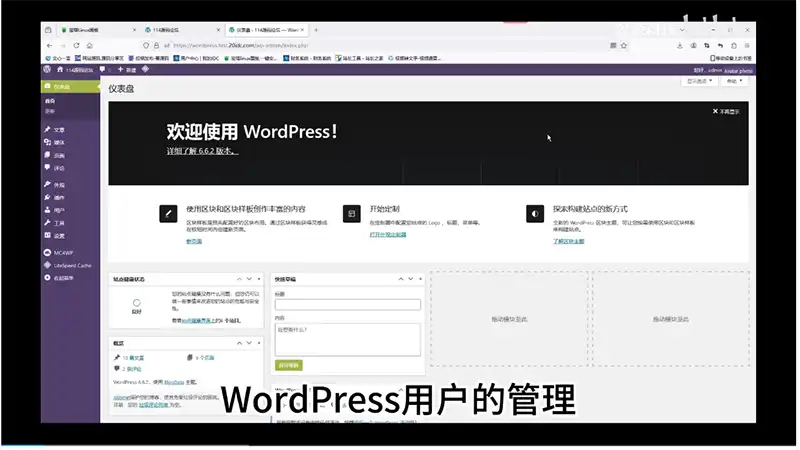Open the Posts (文章) menu in sidebar
Screen dimensions: 800x450
(x=58, y=130)
